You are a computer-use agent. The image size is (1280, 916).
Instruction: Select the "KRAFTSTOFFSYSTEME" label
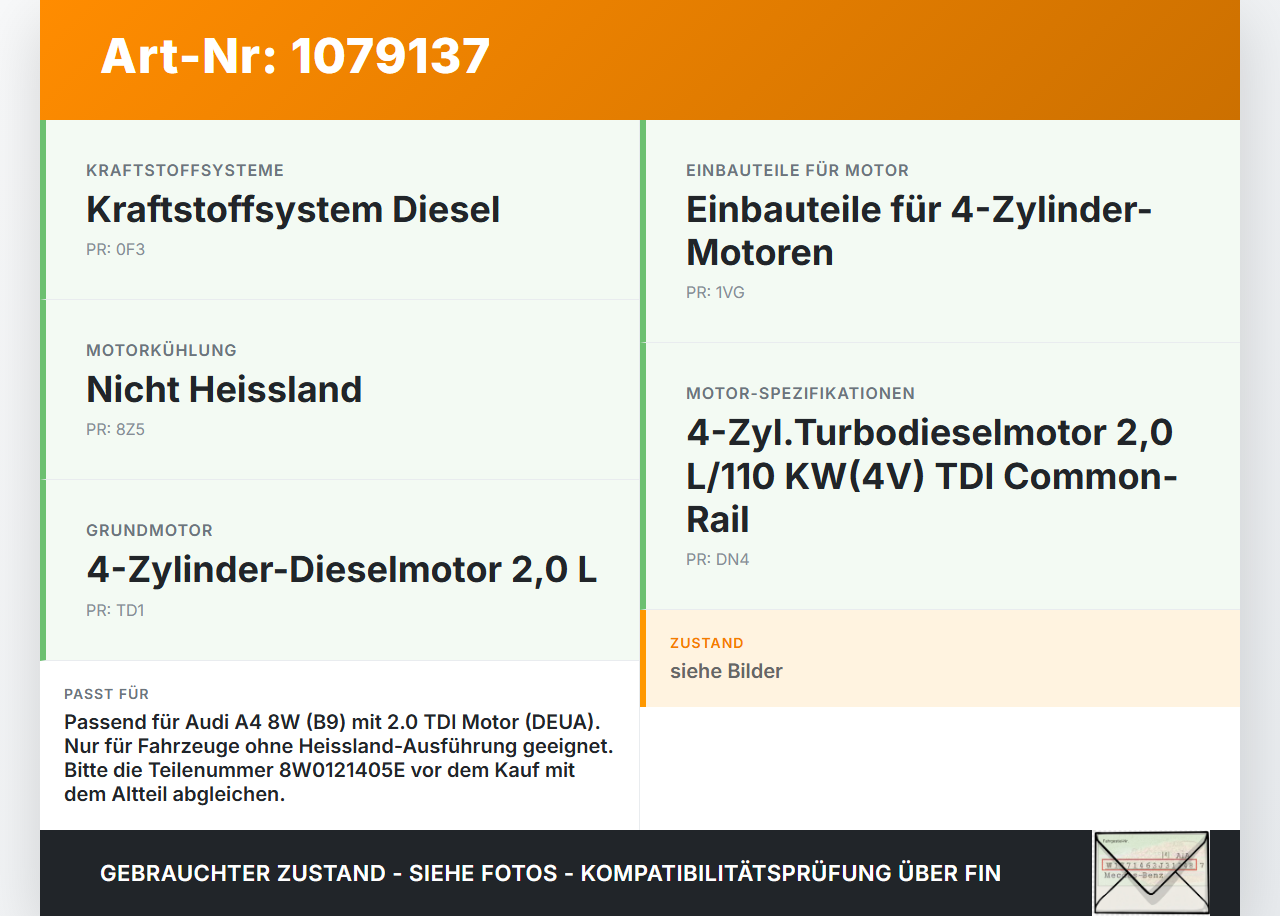(185, 170)
